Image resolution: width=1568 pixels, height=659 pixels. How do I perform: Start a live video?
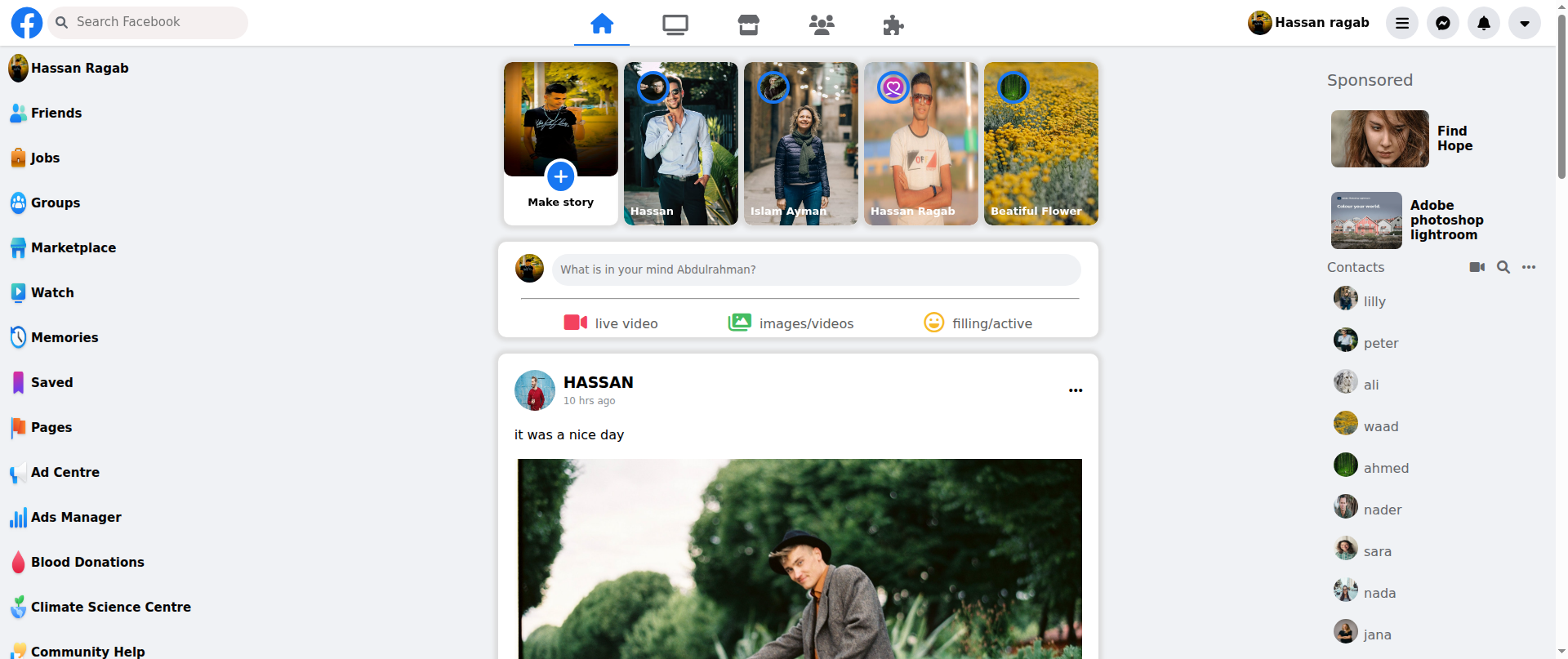click(x=611, y=323)
